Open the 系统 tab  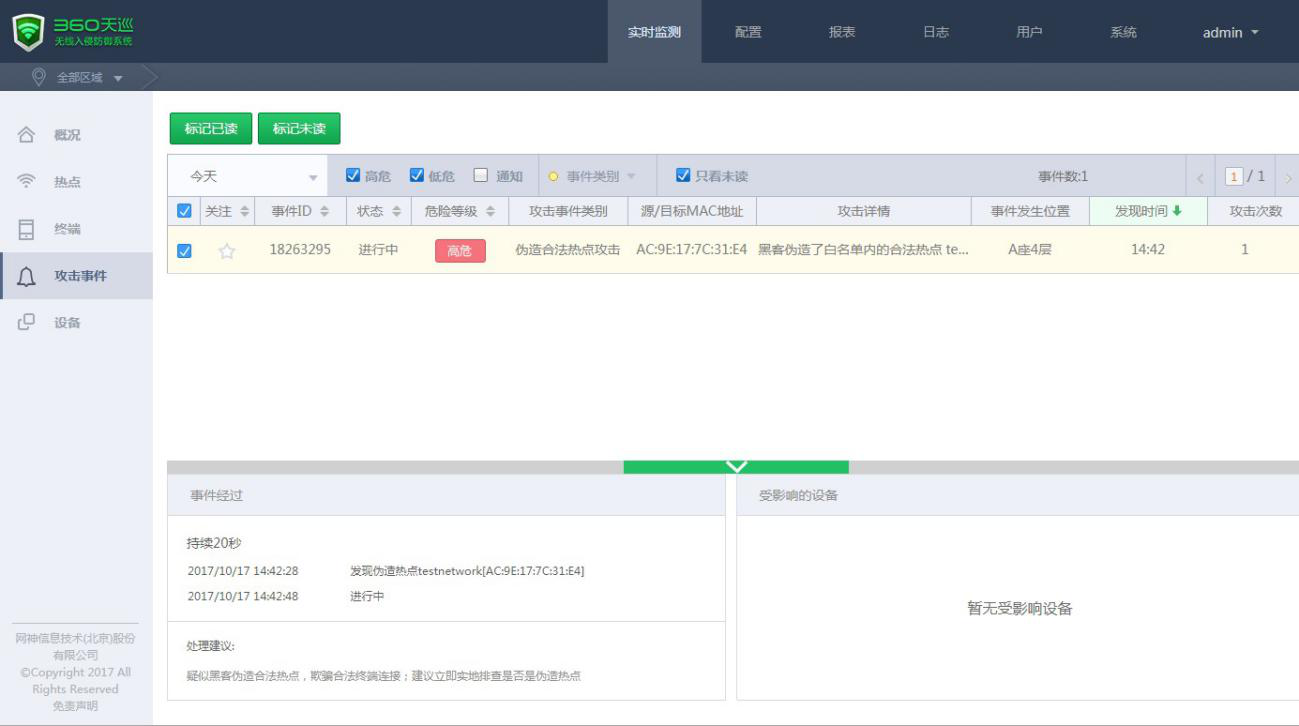tap(1123, 32)
